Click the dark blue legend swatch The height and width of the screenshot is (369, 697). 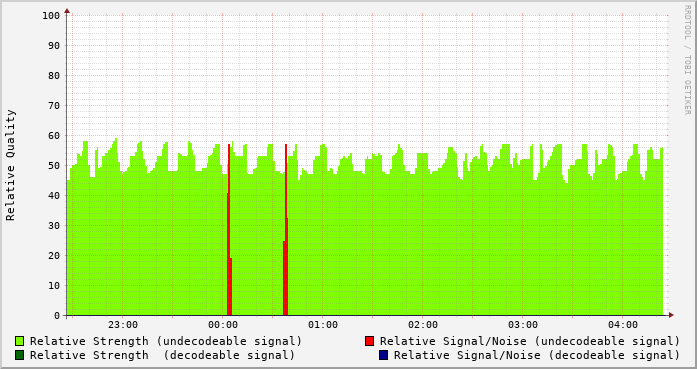pos(383,355)
